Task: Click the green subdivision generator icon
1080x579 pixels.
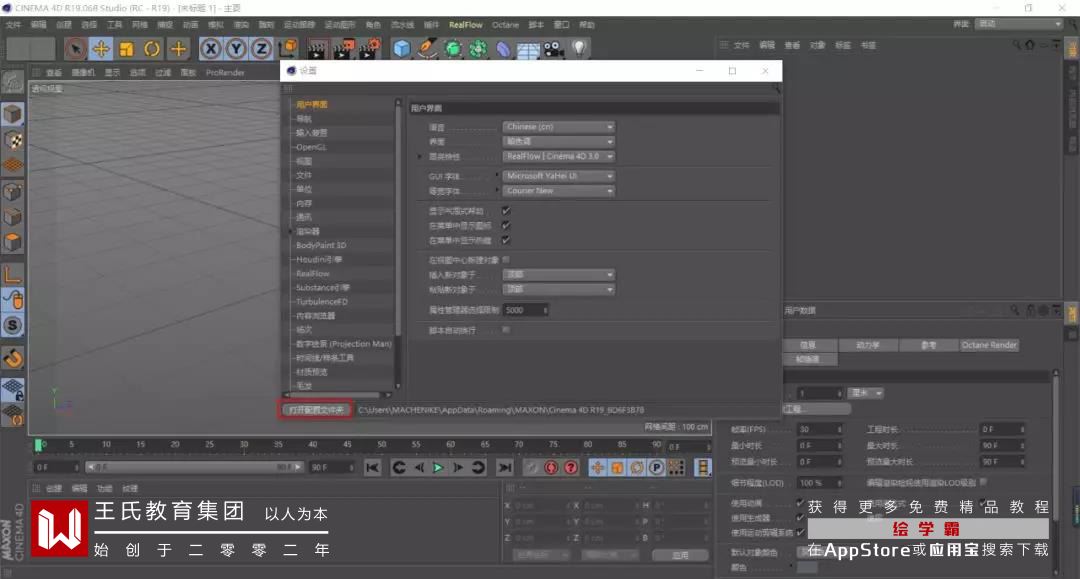Action: tap(453, 49)
